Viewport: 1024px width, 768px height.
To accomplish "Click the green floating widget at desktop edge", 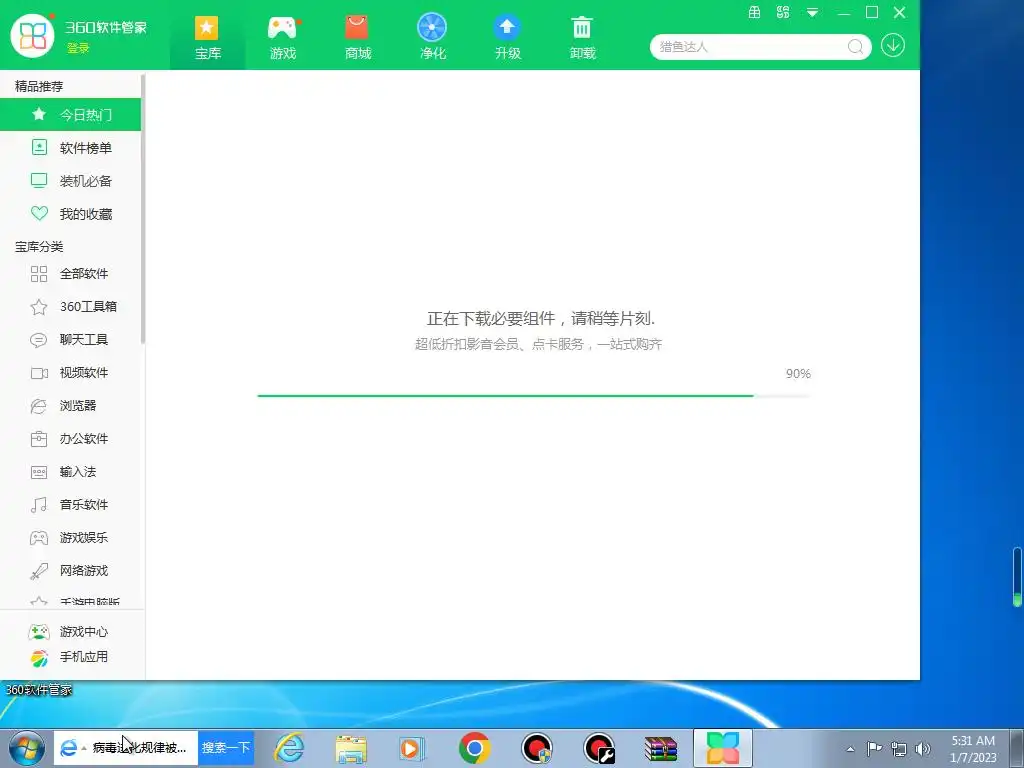I will 1017,577.
